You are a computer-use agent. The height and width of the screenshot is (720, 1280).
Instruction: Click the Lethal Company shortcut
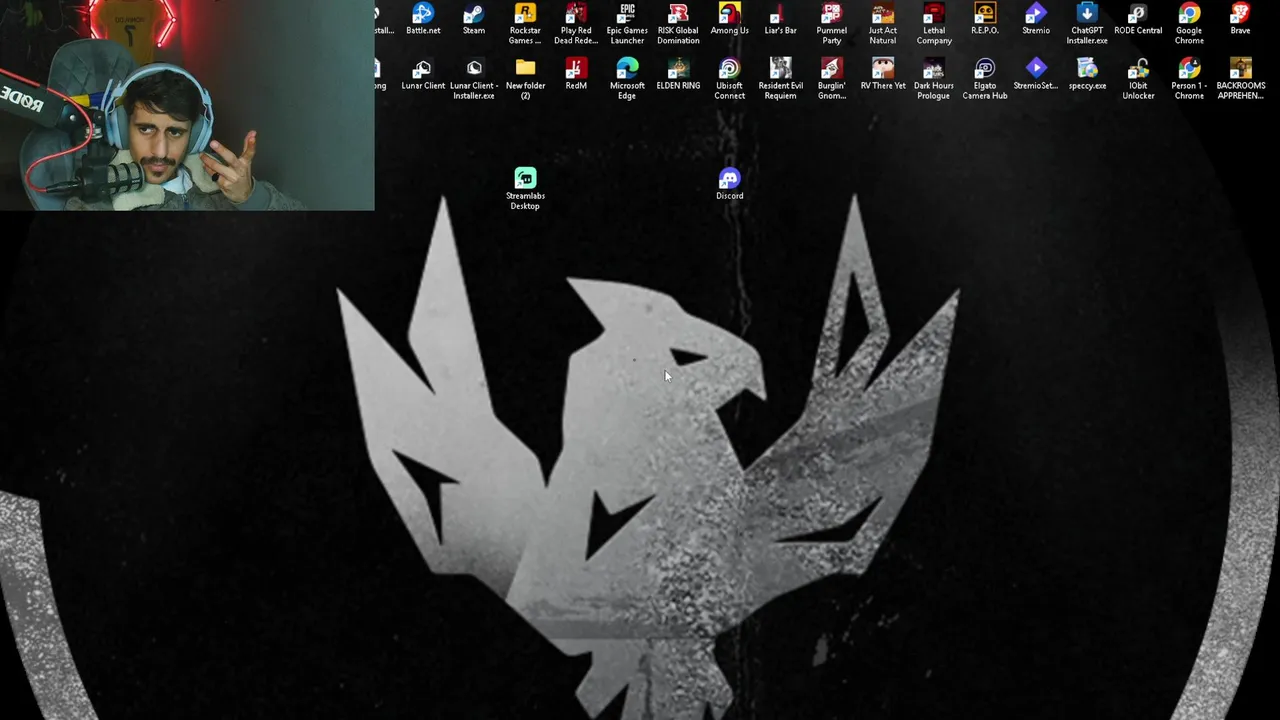(x=934, y=24)
